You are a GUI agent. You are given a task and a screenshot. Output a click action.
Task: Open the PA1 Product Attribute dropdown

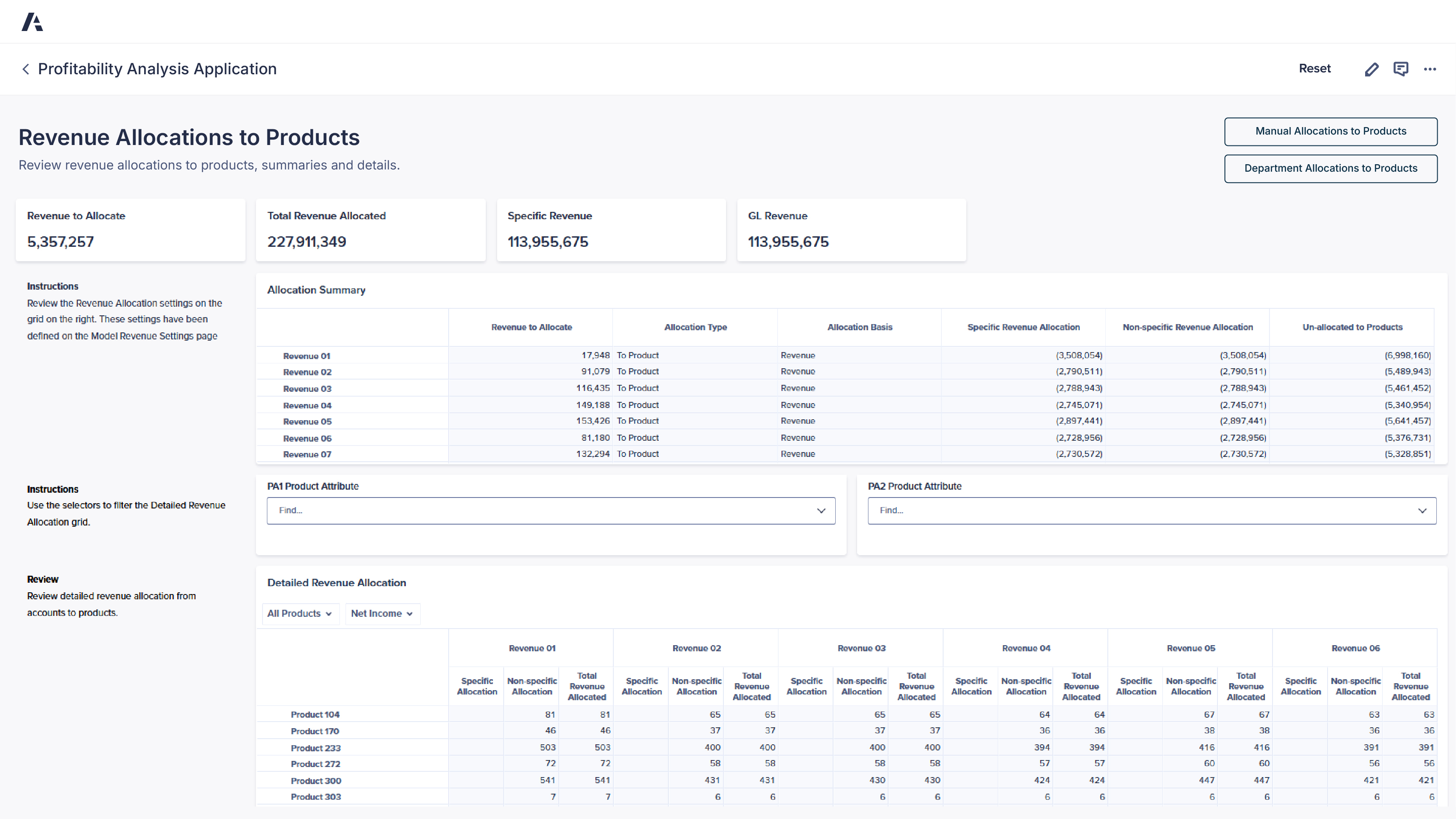[821, 510]
